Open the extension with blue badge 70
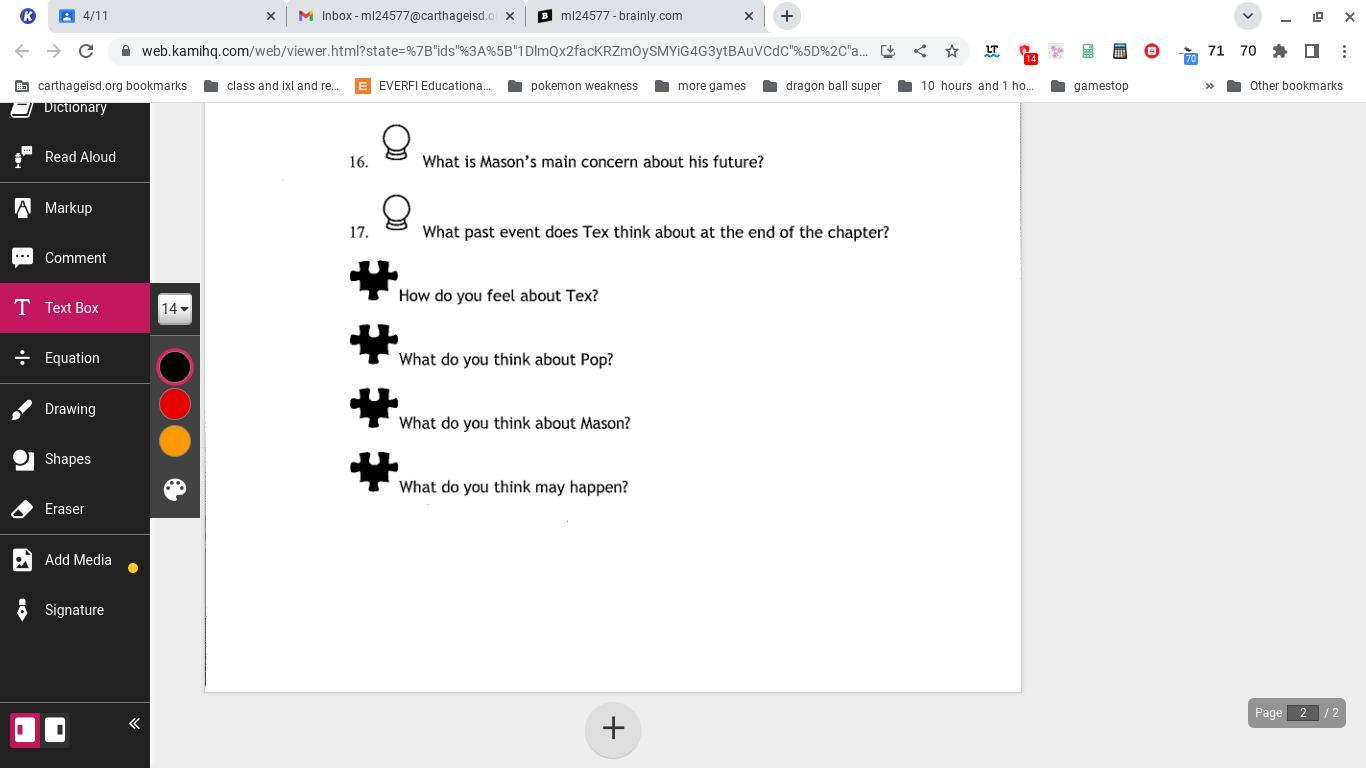The width and height of the screenshot is (1366, 768). [x=1187, y=53]
